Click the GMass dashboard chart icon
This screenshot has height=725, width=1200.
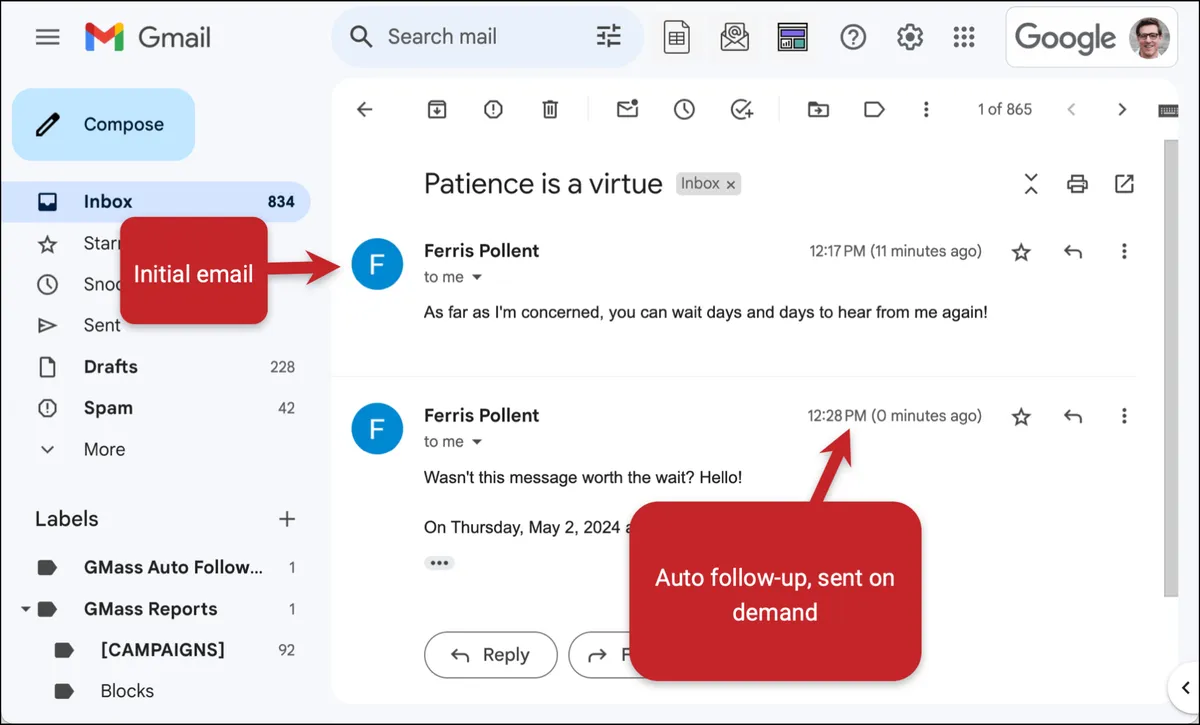coord(793,38)
